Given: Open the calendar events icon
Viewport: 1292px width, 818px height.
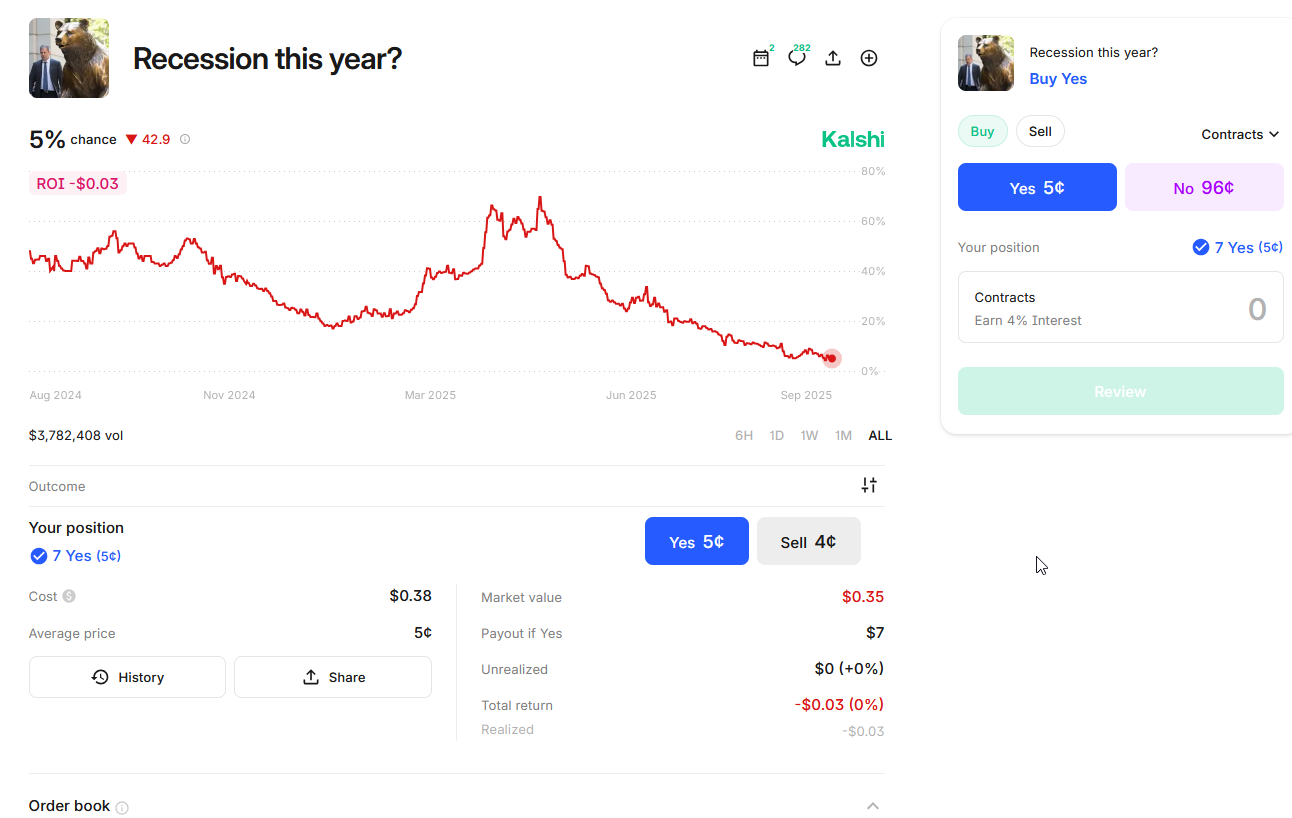Looking at the screenshot, I should coord(761,58).
